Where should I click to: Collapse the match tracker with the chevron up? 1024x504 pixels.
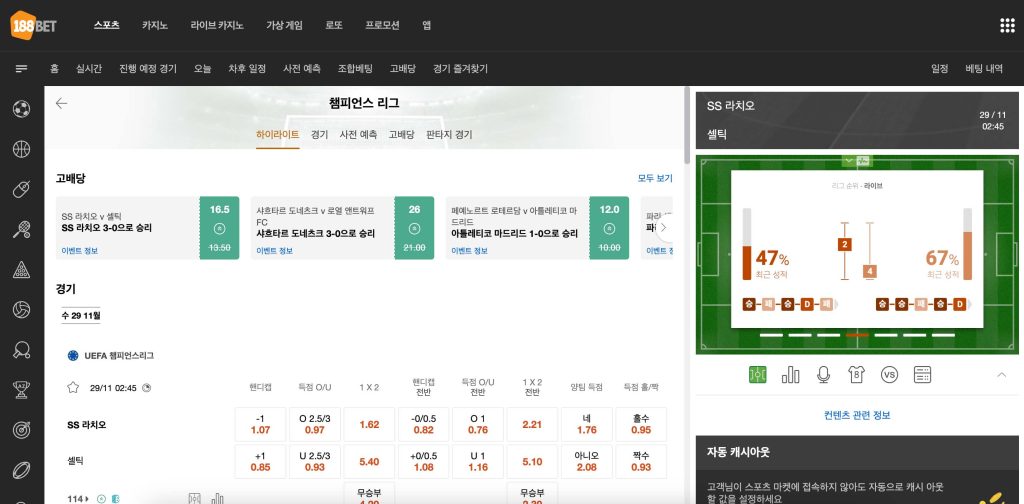coord(1001,375)
